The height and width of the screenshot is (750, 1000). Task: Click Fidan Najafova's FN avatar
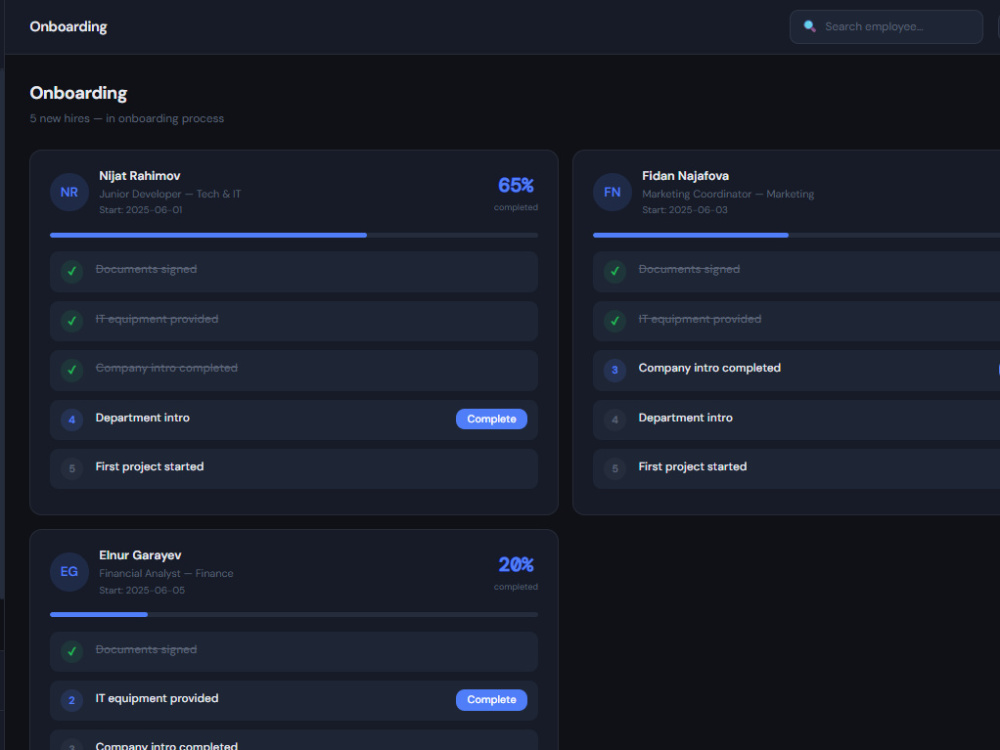click(x=612, y=192)
